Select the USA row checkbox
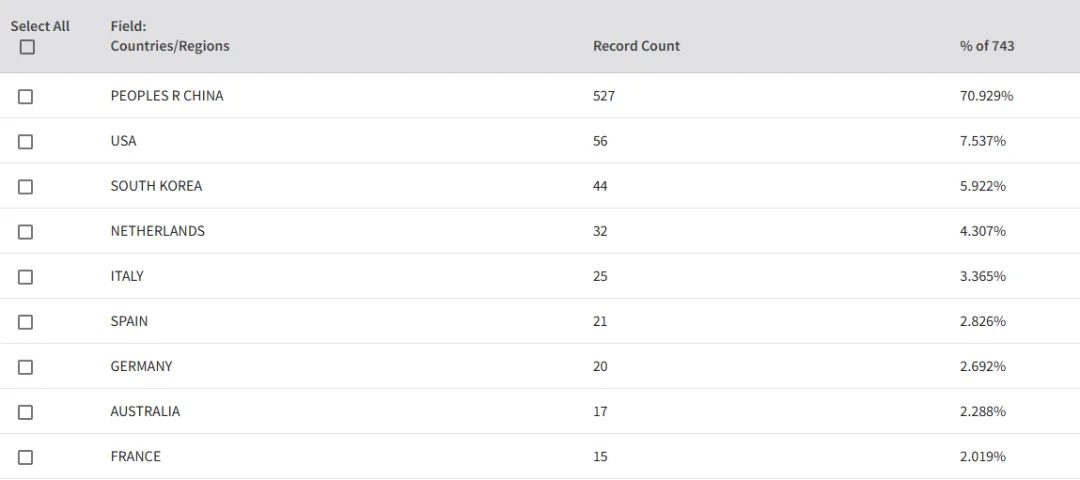This screenshot has width=1080, height=480. (x=25, y=142)
